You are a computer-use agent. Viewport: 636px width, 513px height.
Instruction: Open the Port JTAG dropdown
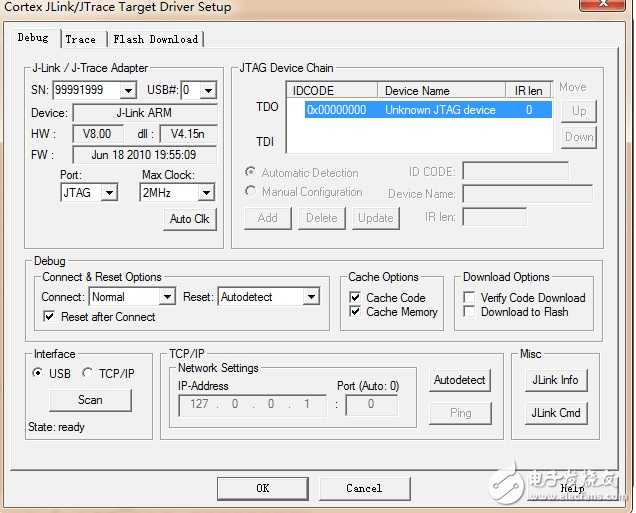pyautogui.click(x=110, y=193)
